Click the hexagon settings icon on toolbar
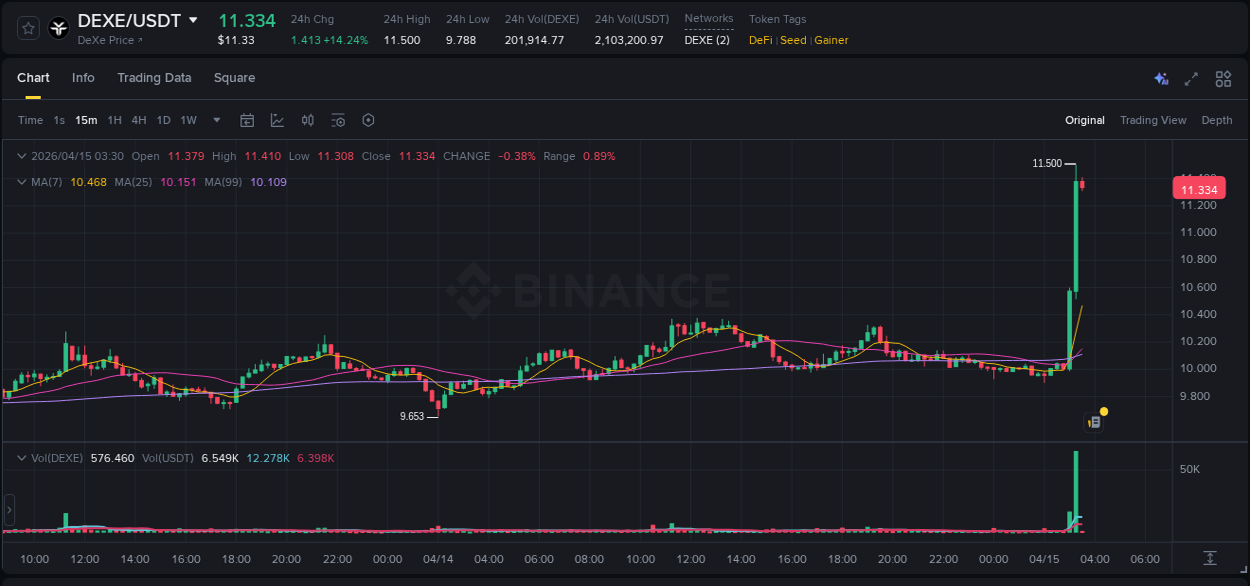The height and width of the screenshot is (586, 1250). (368, 120)
